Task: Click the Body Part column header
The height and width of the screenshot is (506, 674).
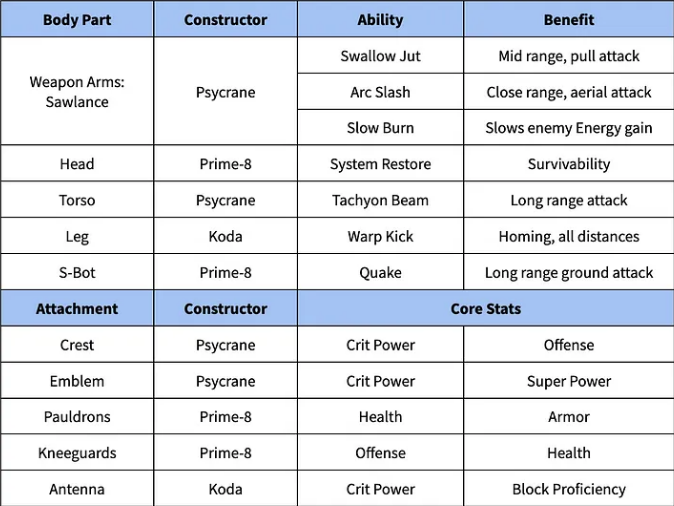Action: [77, 19]
